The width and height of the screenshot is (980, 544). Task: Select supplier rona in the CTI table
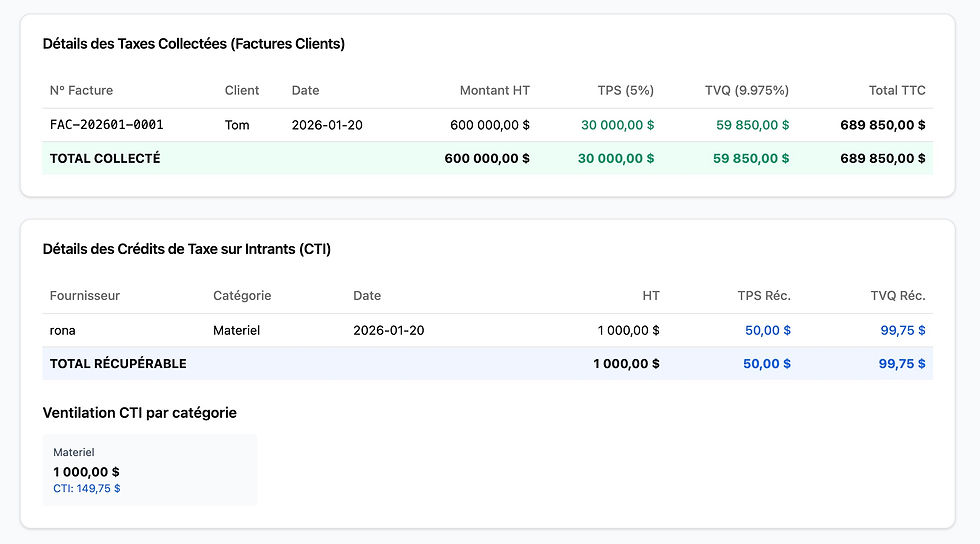click(x=63, y=330)
